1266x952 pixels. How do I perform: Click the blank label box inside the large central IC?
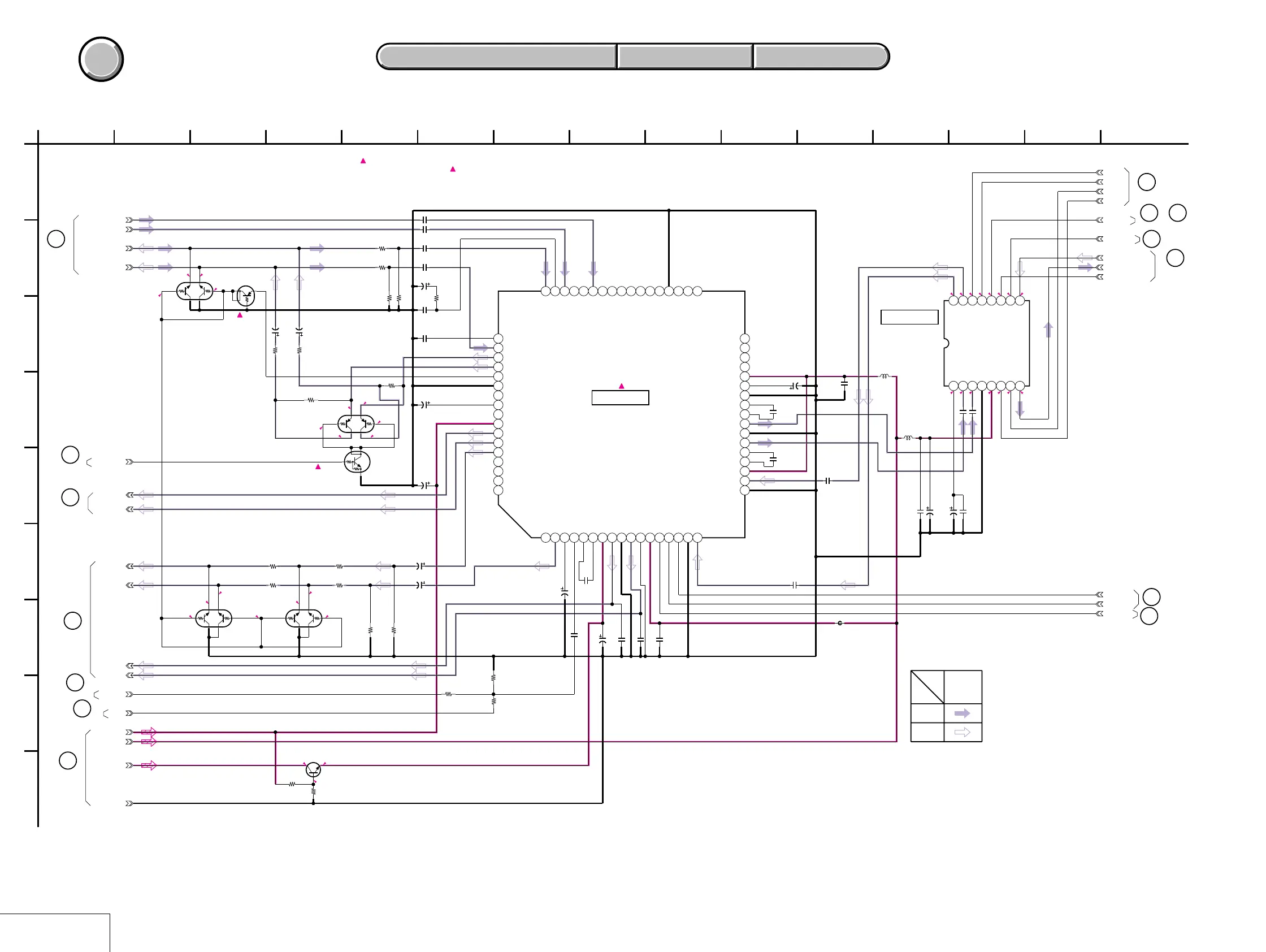(621, 398)
